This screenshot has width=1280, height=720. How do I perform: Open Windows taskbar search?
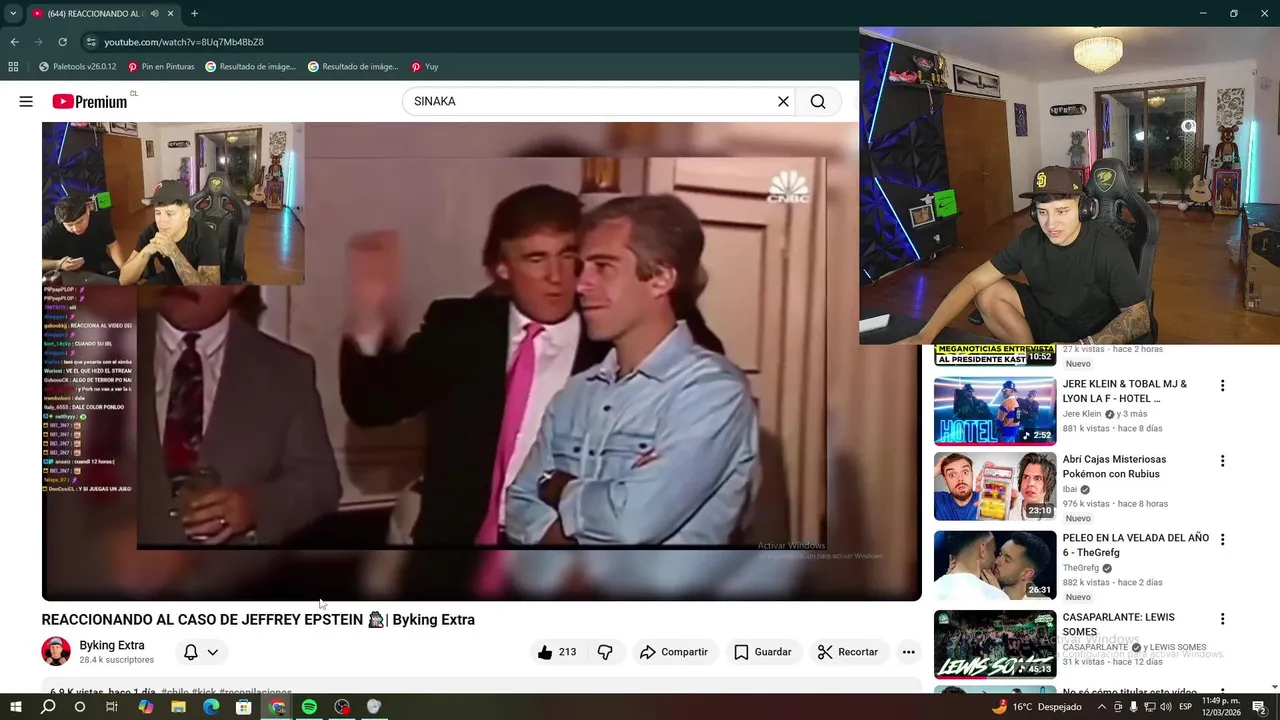point(48,707)
